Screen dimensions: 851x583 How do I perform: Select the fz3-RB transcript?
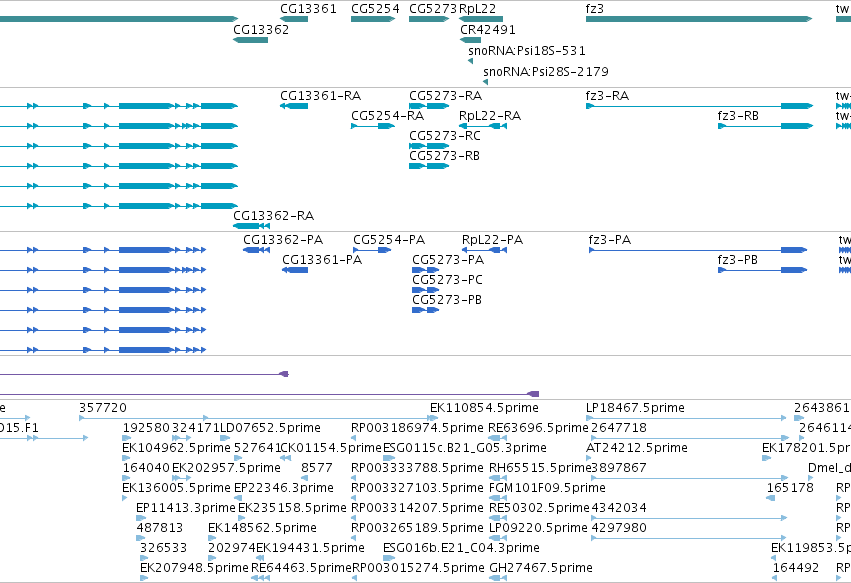click(x=765, y=126)
